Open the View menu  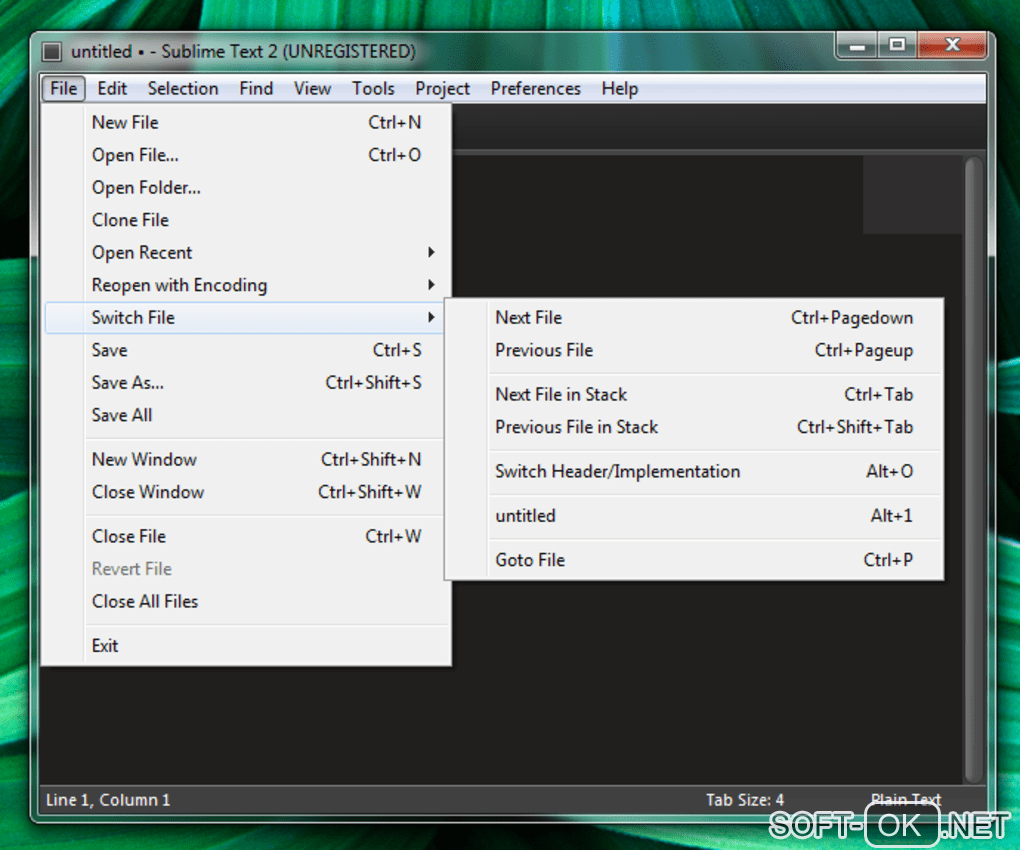coord(312,88)
